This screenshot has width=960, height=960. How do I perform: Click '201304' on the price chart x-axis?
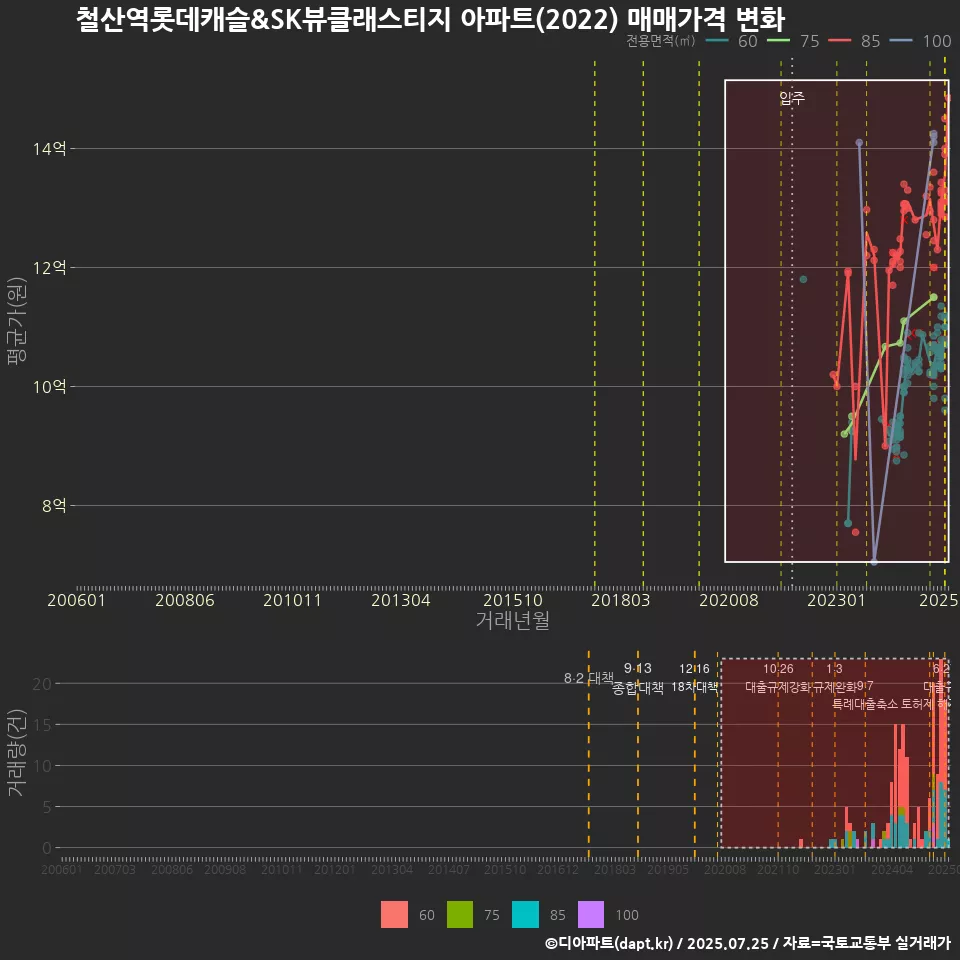click(x=401, y=600)
